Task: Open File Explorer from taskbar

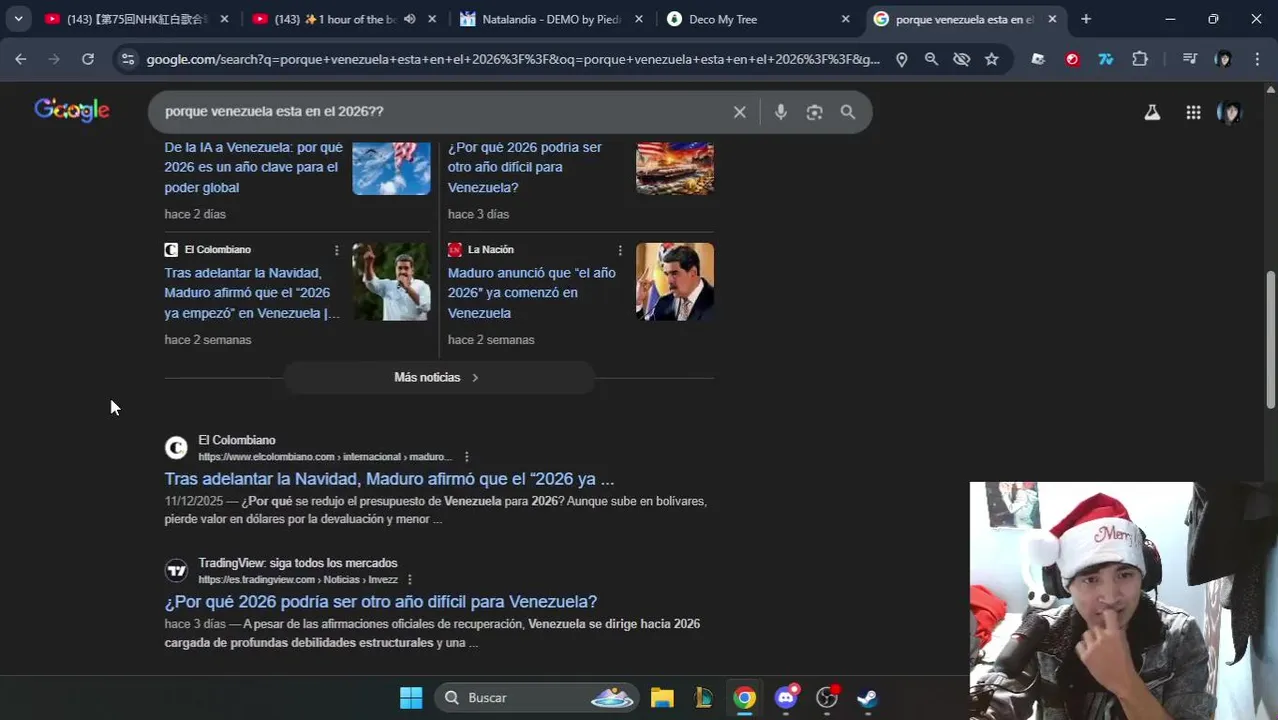Action: (662, 698)
